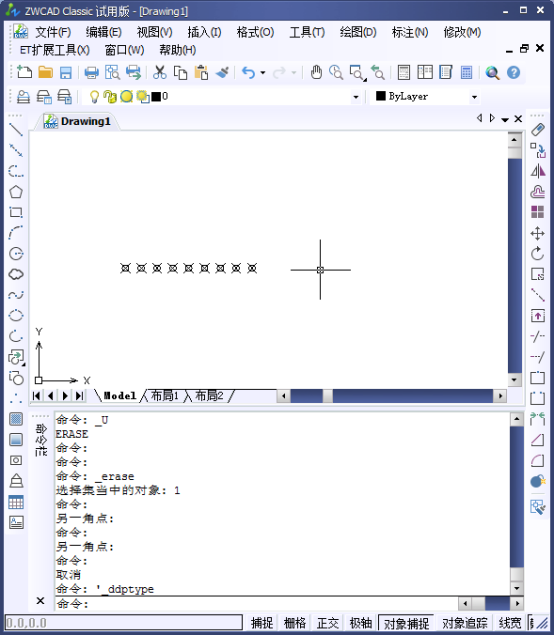The width and height of the screenshot is (554, 636).
Task: Open the Undo history dropdown arrow
Action: click(263, 73)
